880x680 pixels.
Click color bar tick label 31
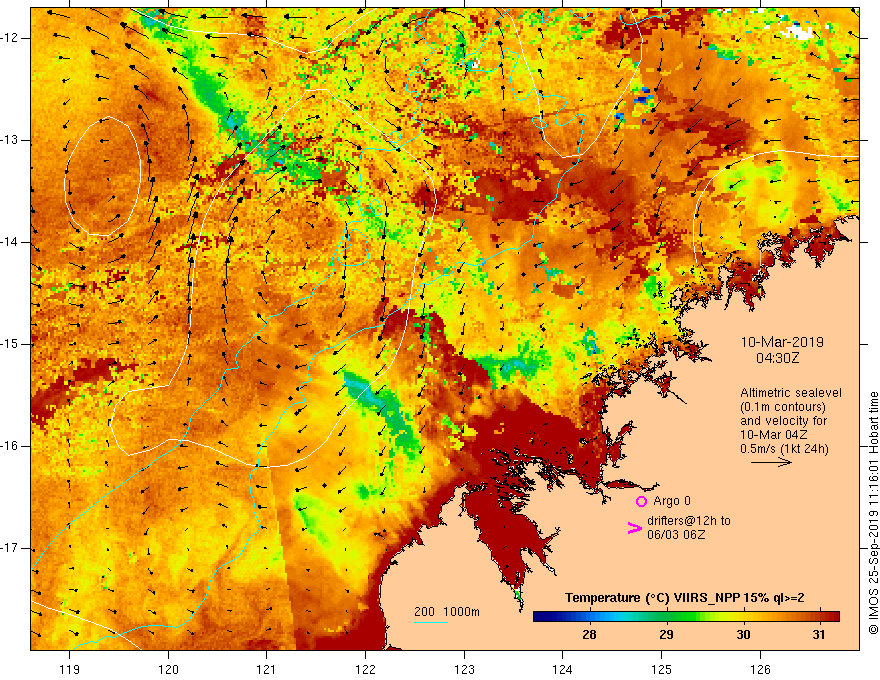(819, 635)
